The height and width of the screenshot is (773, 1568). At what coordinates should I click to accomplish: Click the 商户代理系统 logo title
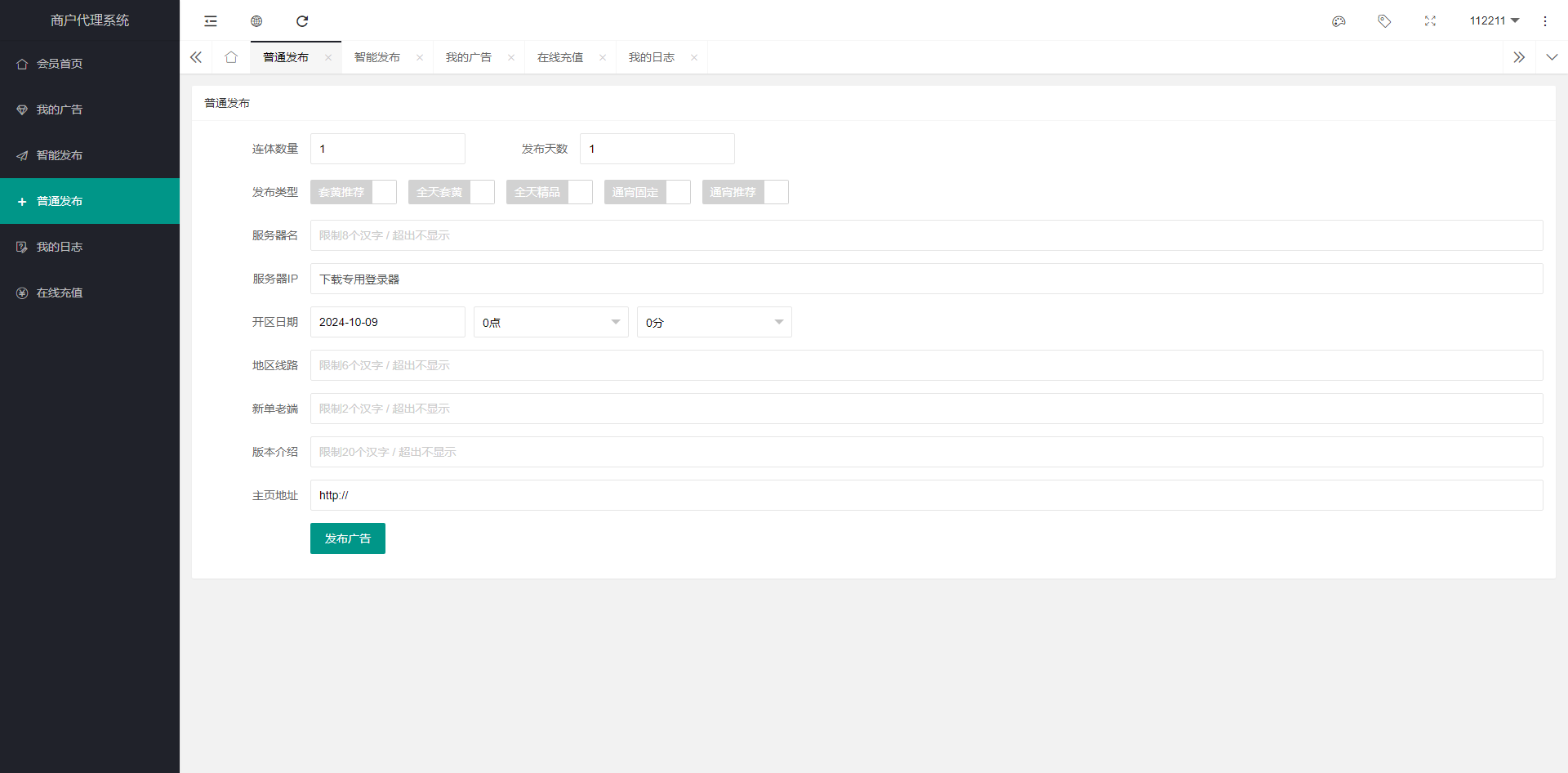(90, 20)
